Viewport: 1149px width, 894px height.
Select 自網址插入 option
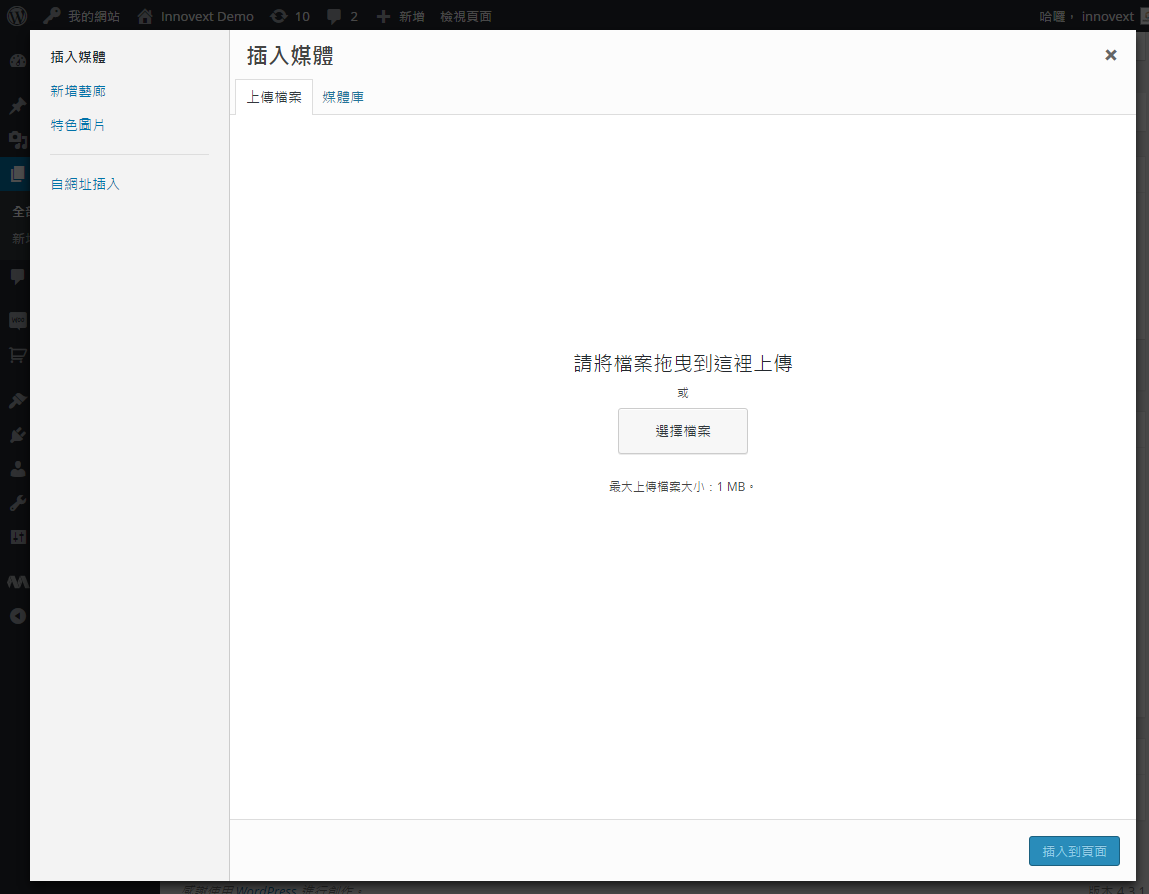[x=85, y=184]
